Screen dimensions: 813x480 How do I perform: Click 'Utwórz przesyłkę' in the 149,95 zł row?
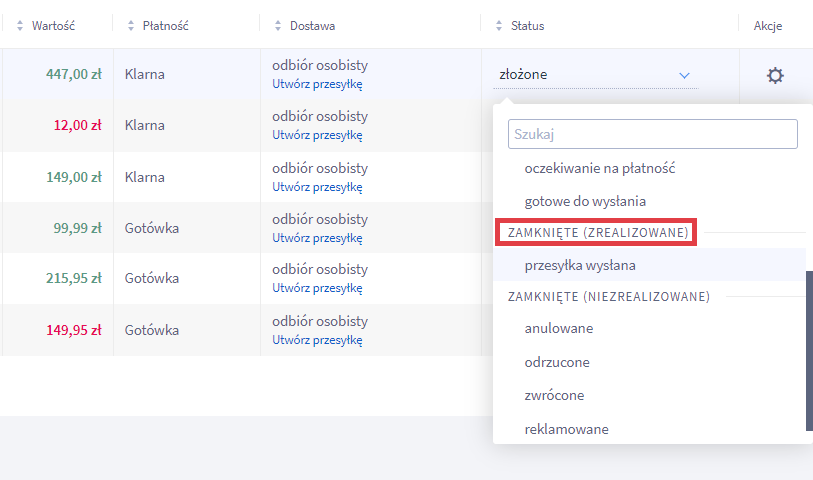(x=317, y=339)
